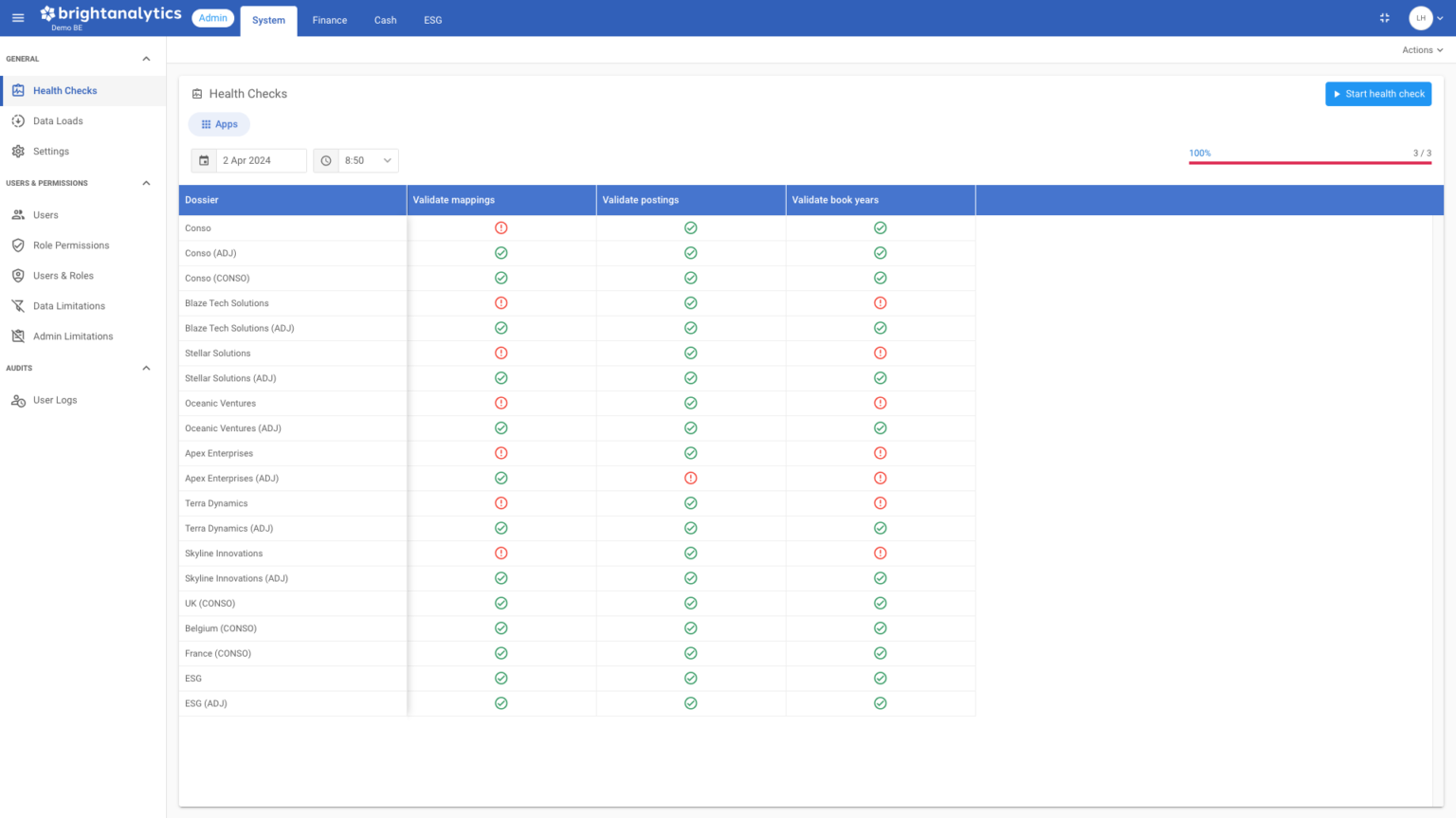Click Blaze Tech Solutions book years error icon
1456x818 pixels.
881,303
